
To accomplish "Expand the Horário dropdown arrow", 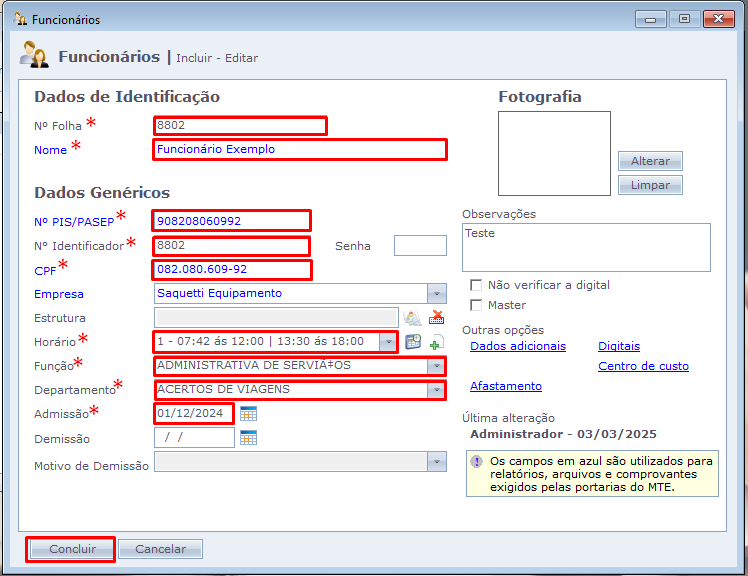I will point(388,342).
